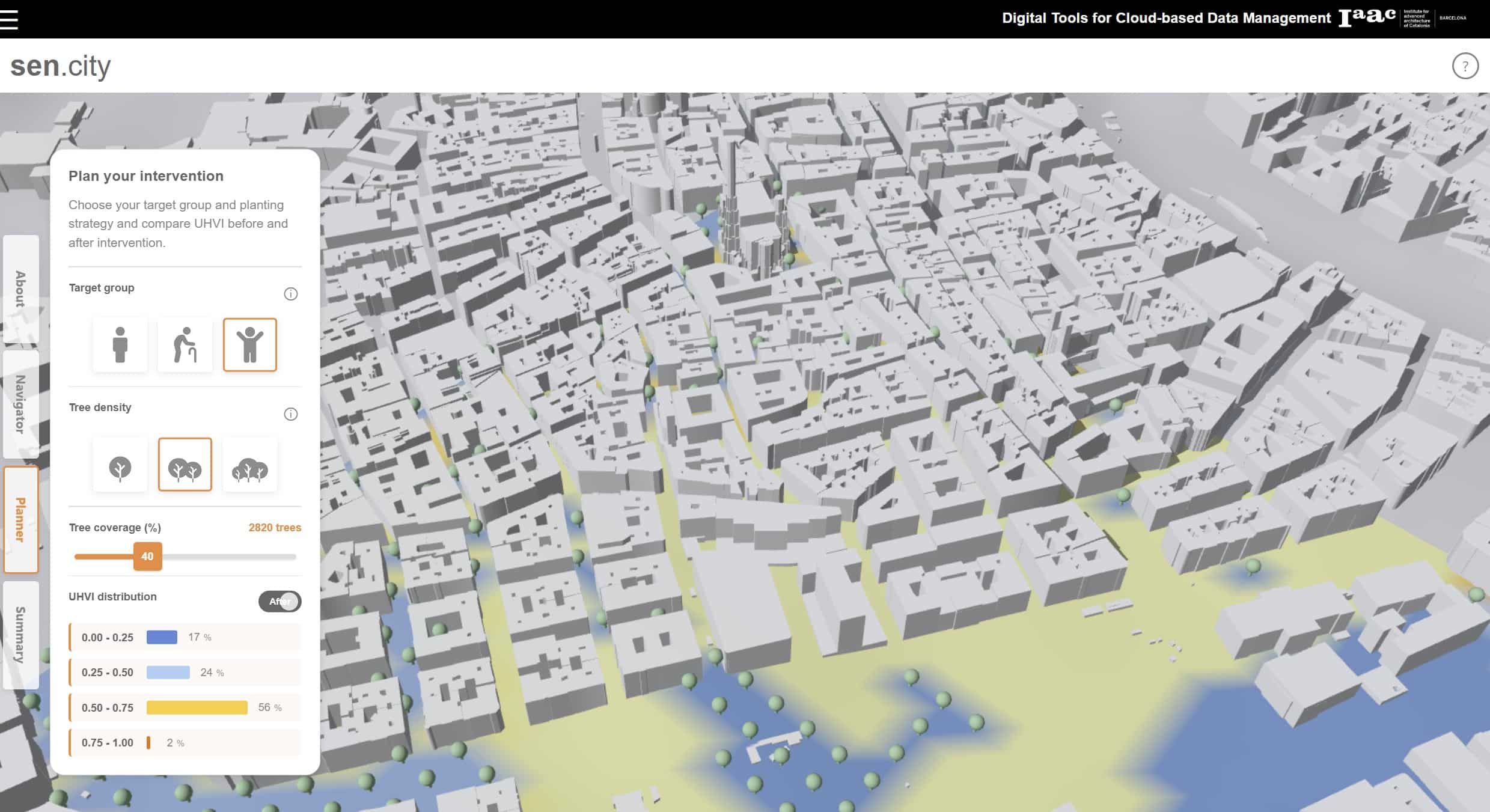Show Tree density info tooltip
Image resolution: width=1490 pixels, height=812 pixels.
pyautogui.click(x=290, y=414)
